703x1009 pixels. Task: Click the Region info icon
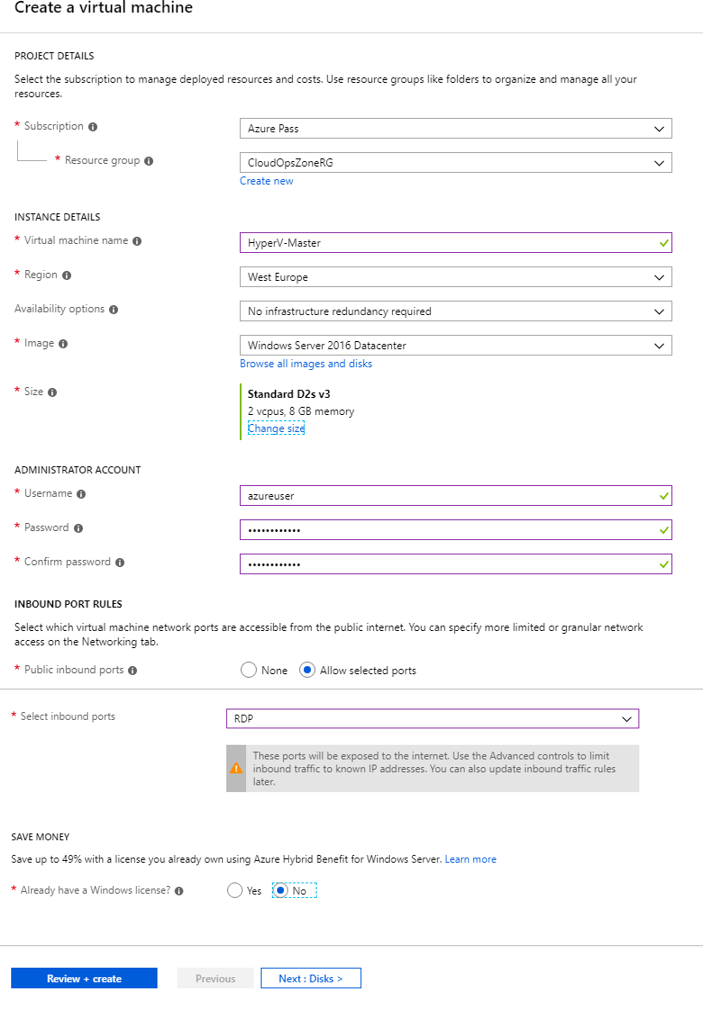point(67,275)
